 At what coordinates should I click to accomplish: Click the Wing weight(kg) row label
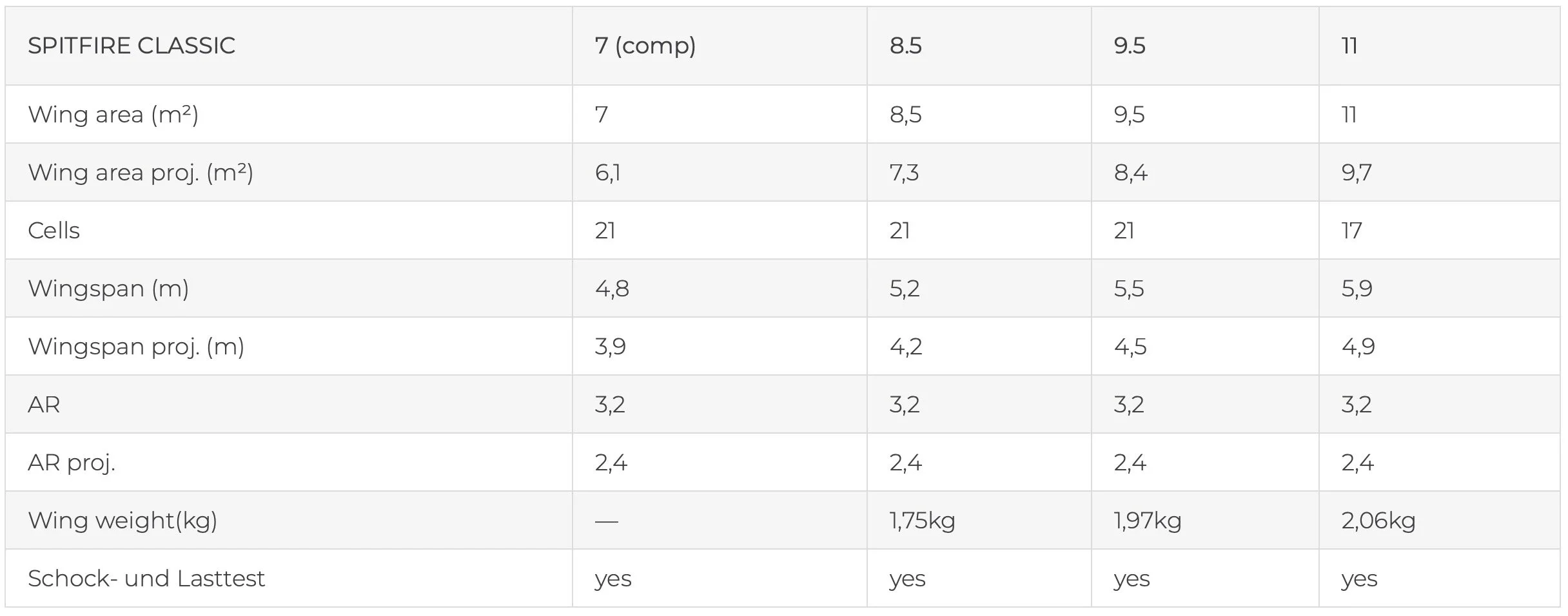(x=122, y=521)
